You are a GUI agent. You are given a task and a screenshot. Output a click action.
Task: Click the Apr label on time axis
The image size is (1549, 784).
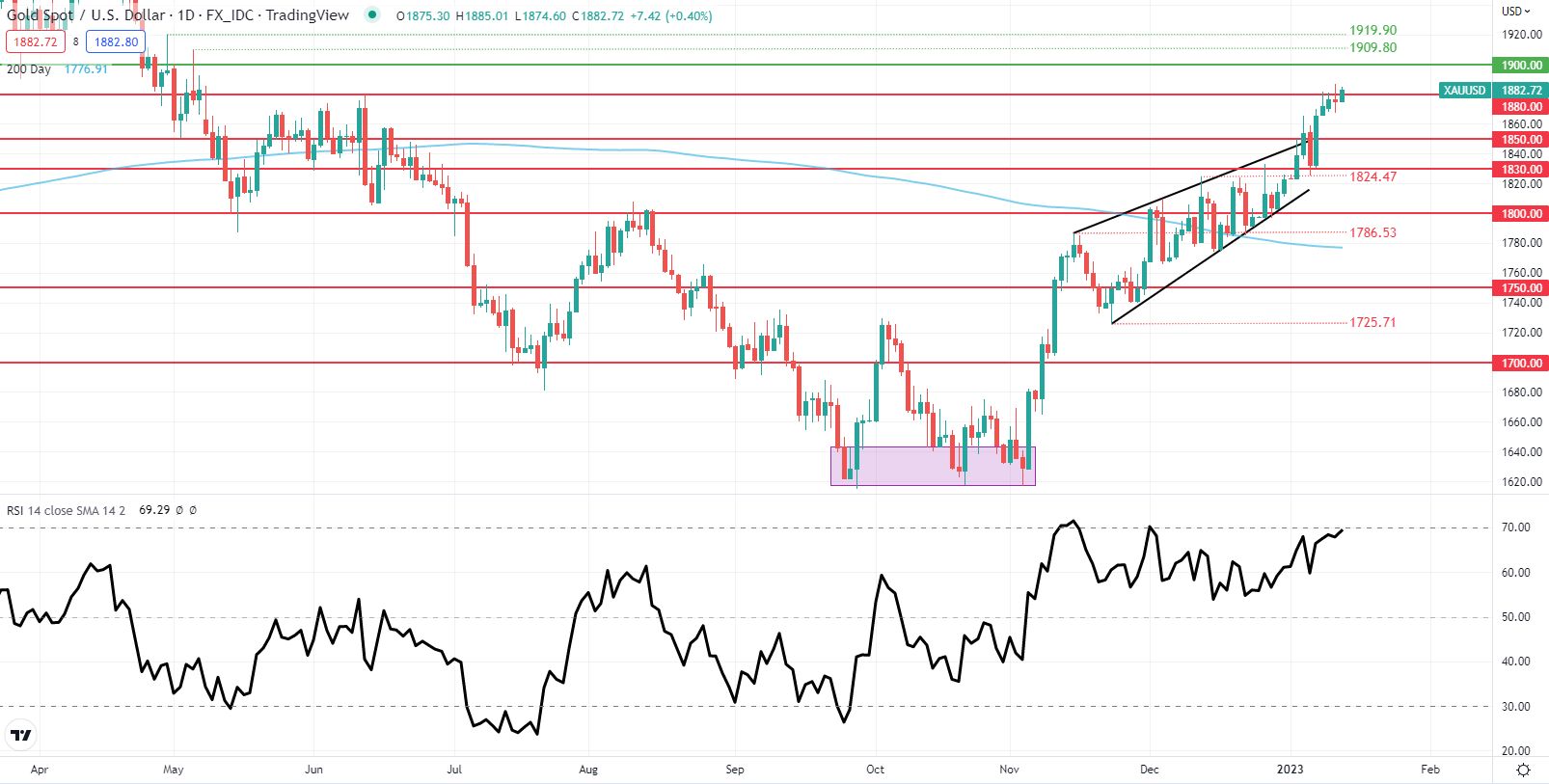coord(40,770)
